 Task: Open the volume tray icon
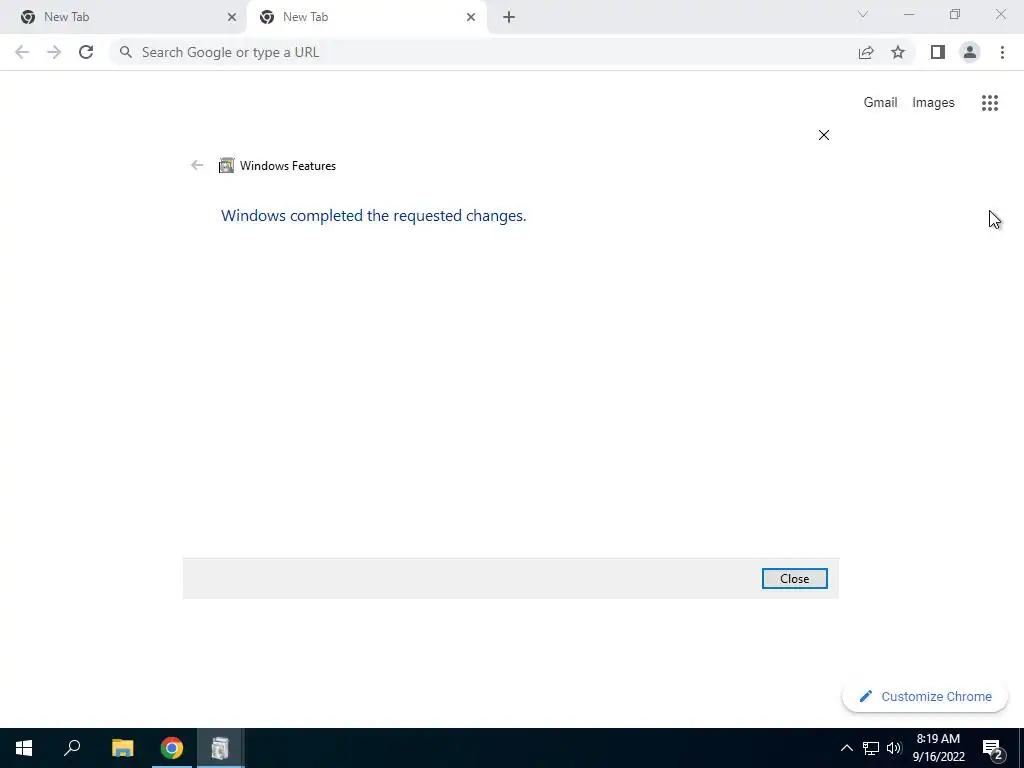click(894, 748)
